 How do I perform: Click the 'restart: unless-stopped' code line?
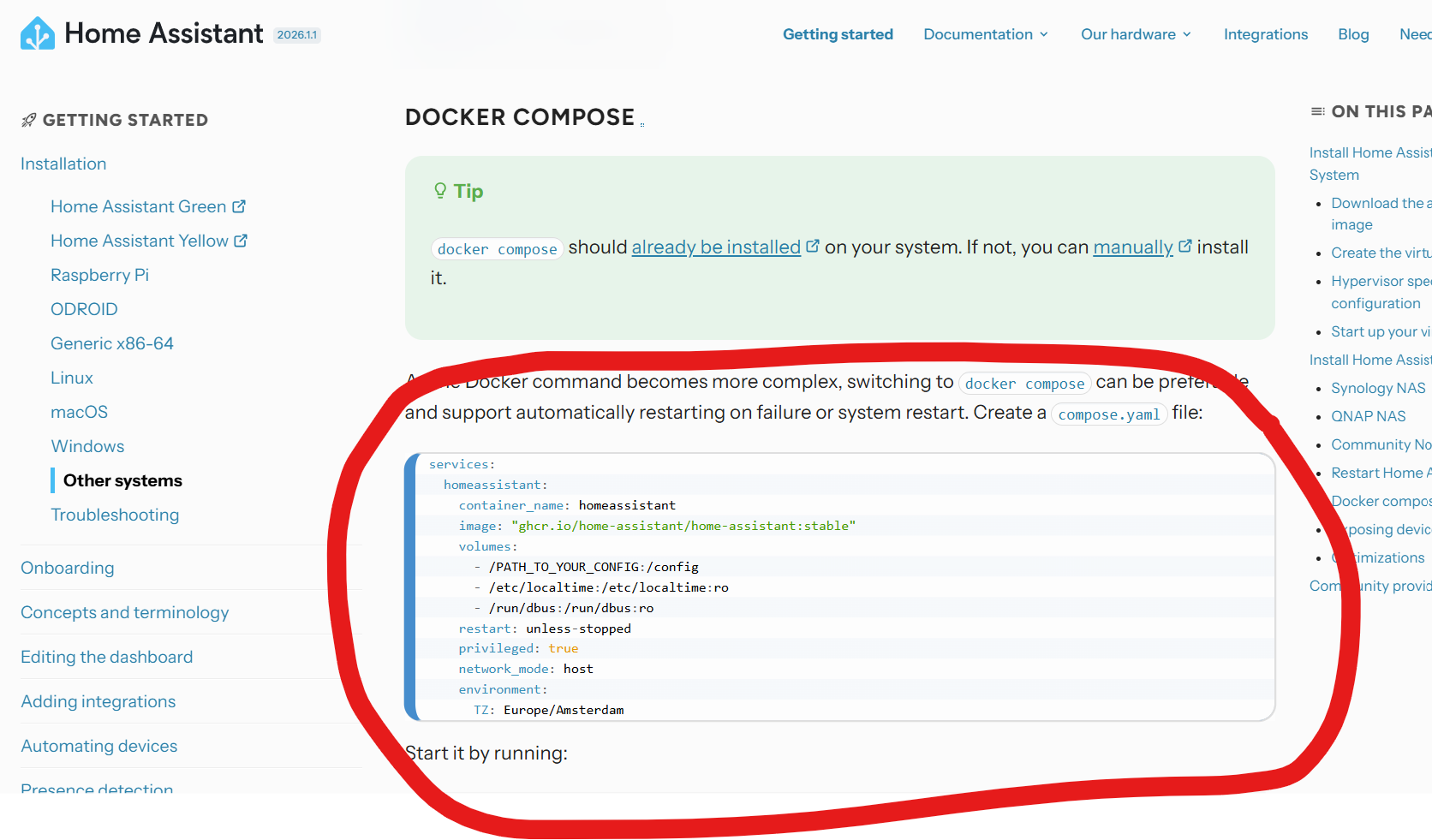click(x=545, y=629)
